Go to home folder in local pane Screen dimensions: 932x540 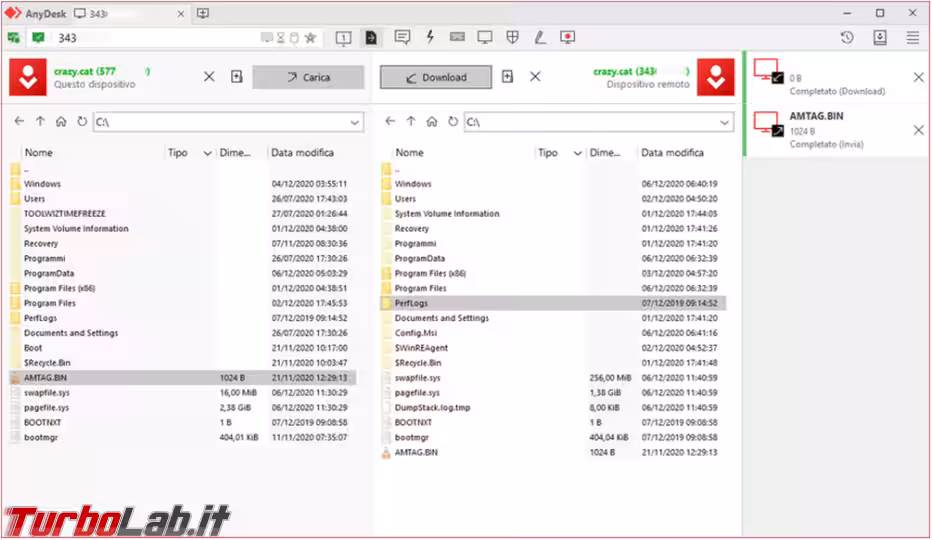61,121
